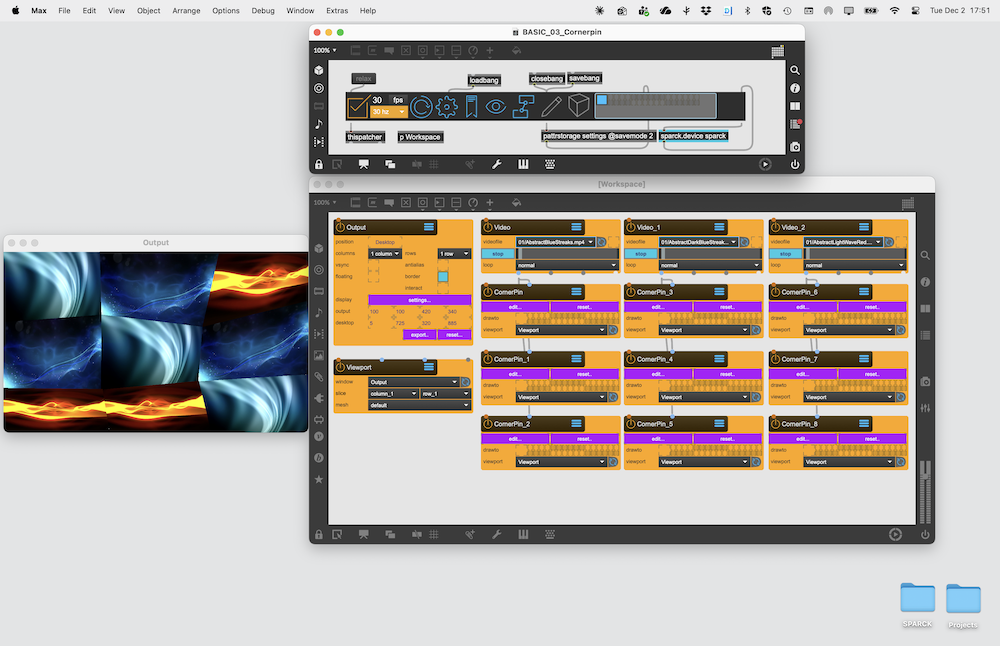This screenshot has height=646, width=1000.
Task: Open the hamburger menu on the Output node
Action: coord(428,228)
